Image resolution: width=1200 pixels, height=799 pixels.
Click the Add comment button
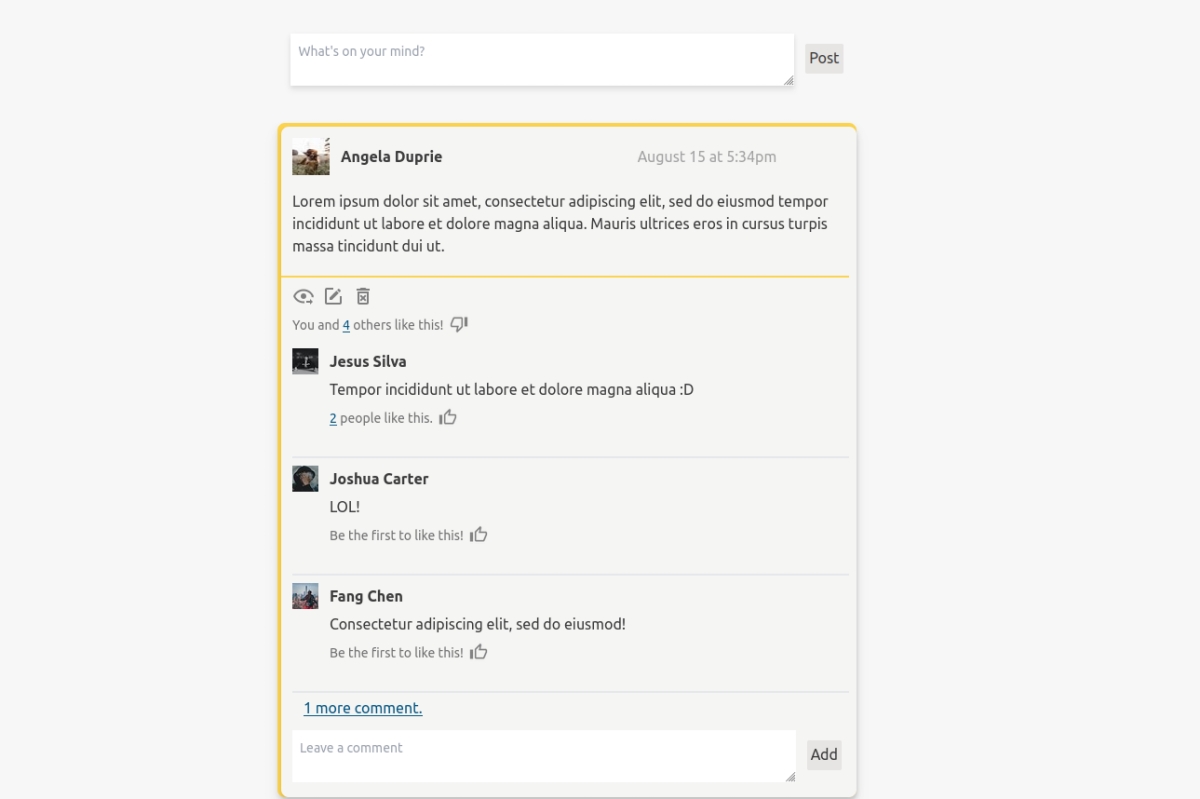tap(824, 755)
